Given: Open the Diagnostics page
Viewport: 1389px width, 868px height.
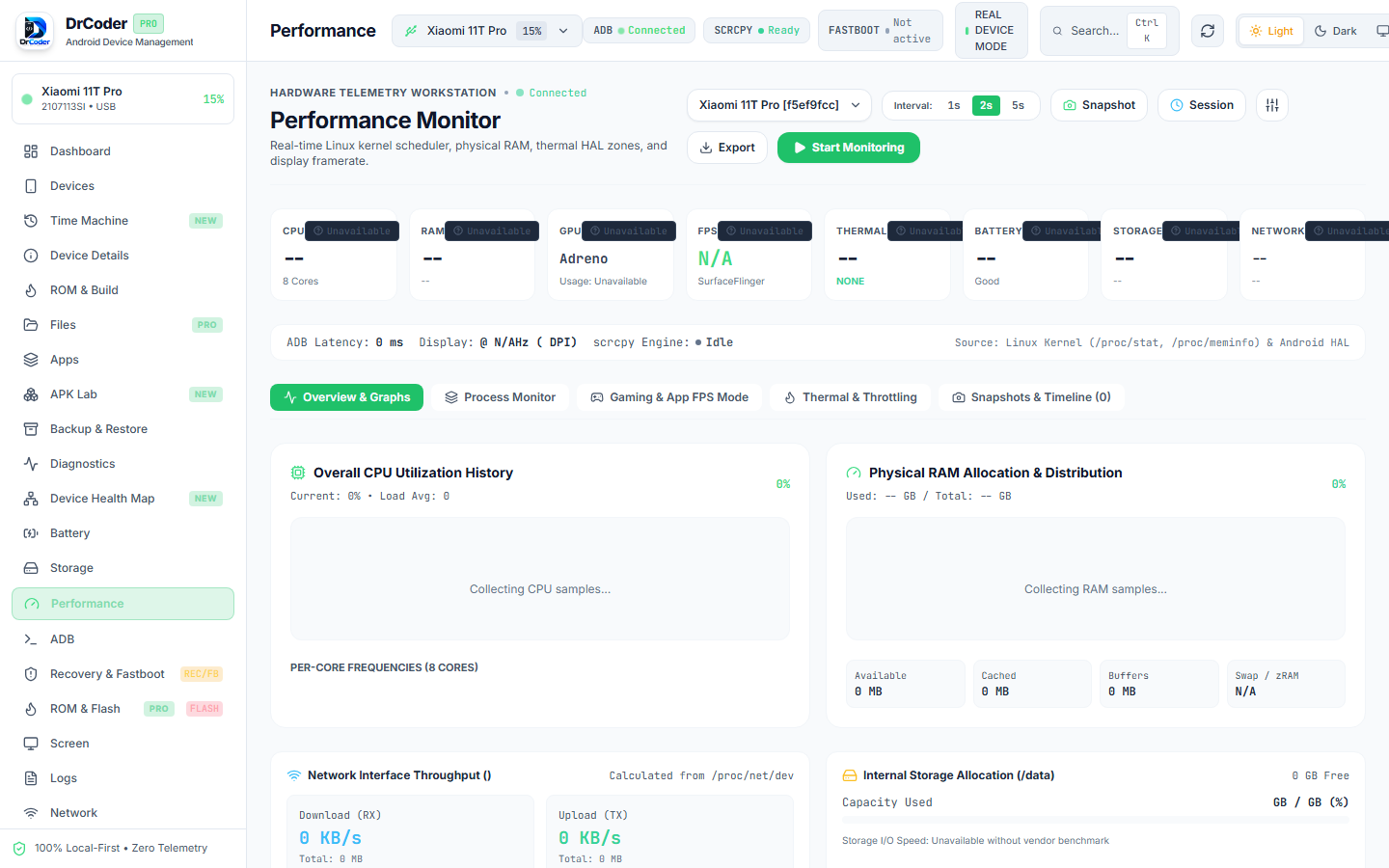Looking at the screenshot, I should 123,464.
